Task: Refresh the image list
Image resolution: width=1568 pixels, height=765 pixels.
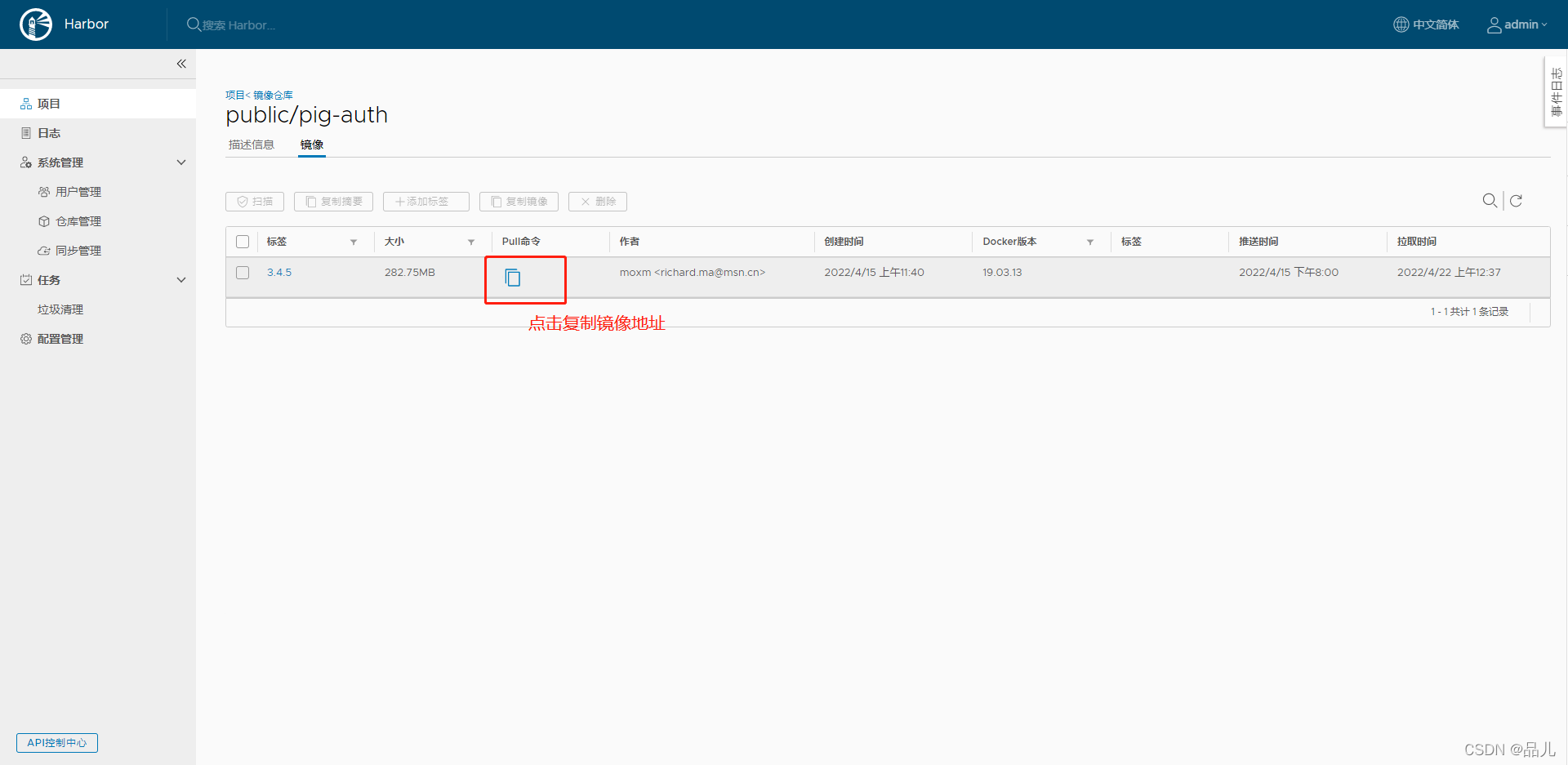Action: (1516, 201)
